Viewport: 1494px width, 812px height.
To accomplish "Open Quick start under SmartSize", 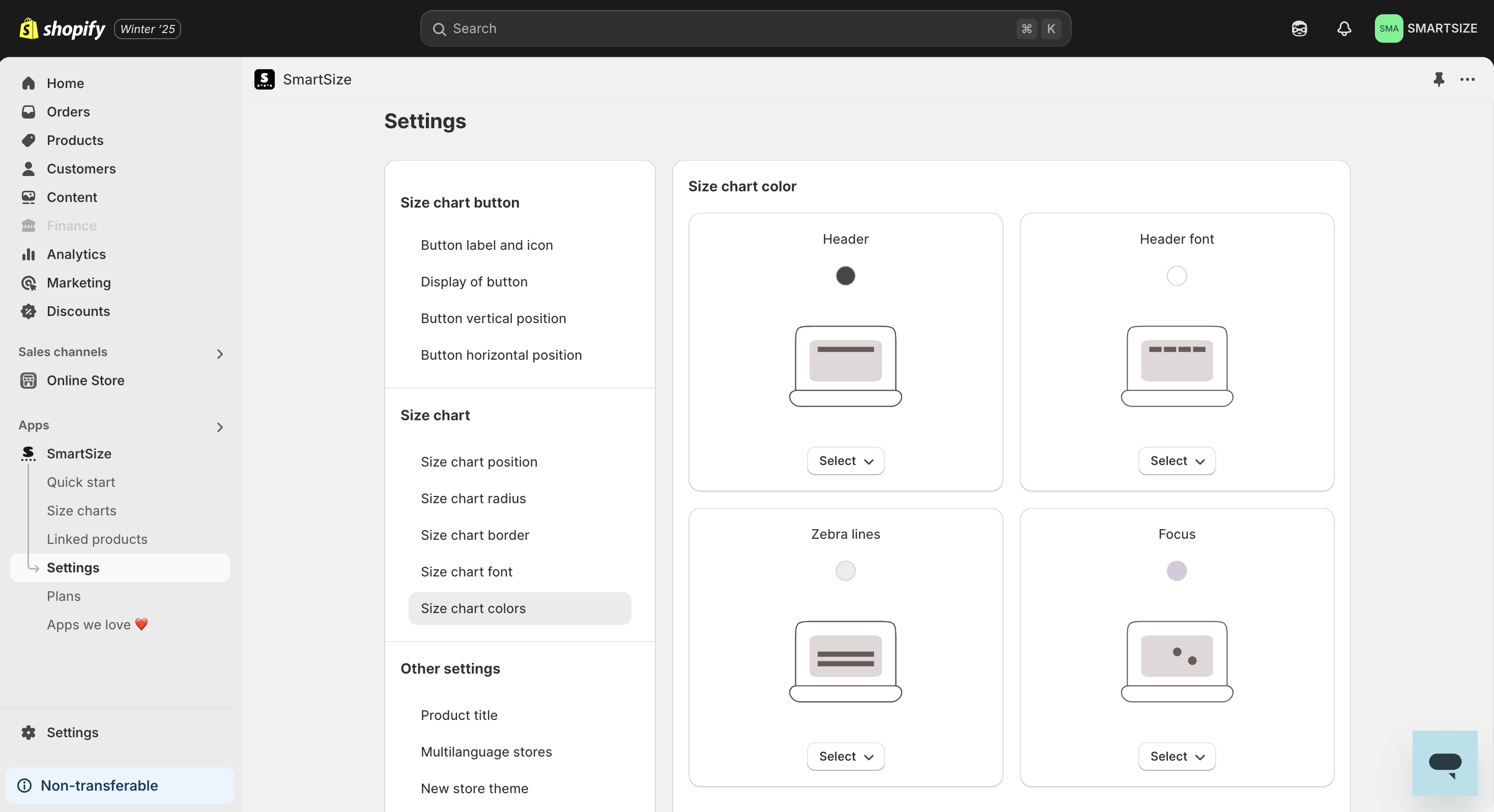I will tap(80, 482).
